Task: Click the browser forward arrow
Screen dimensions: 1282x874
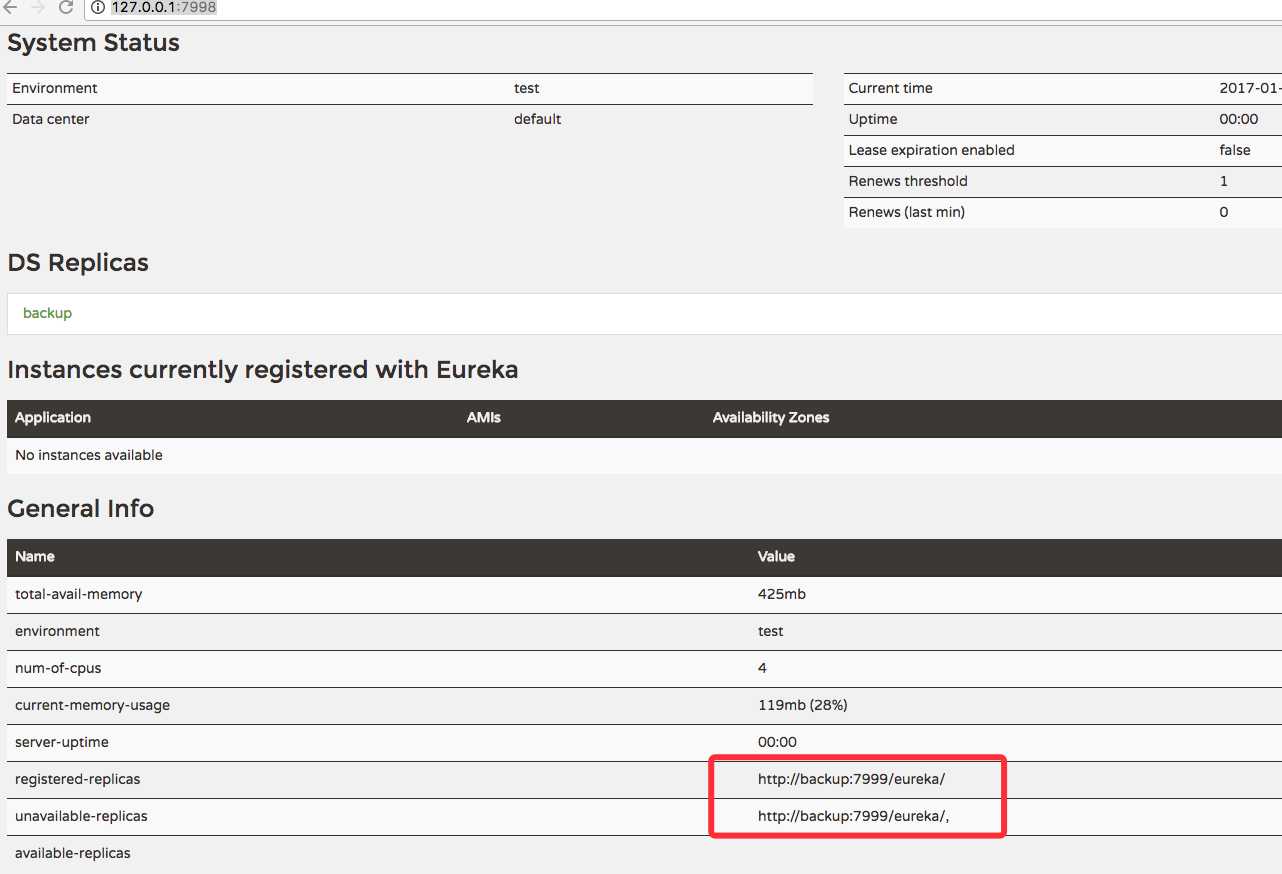Action: coord(38,7)
